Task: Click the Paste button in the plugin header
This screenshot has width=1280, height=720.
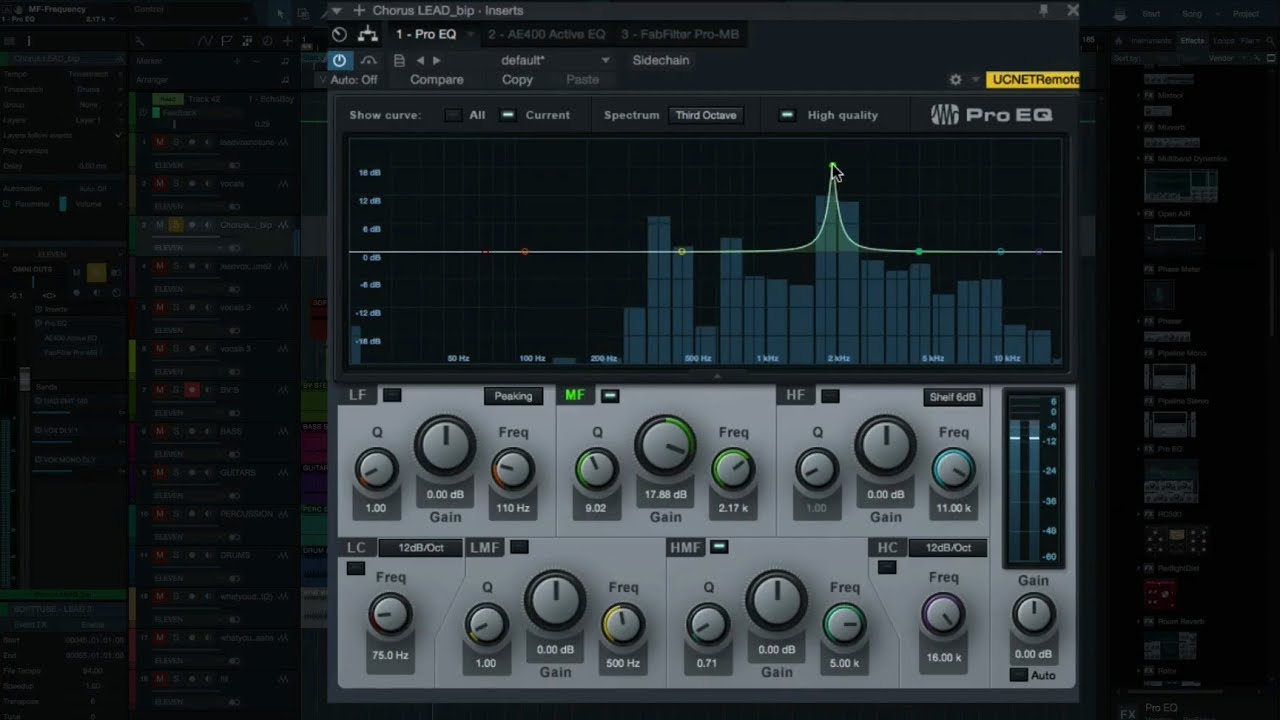Action: click(x=582, y=80)
